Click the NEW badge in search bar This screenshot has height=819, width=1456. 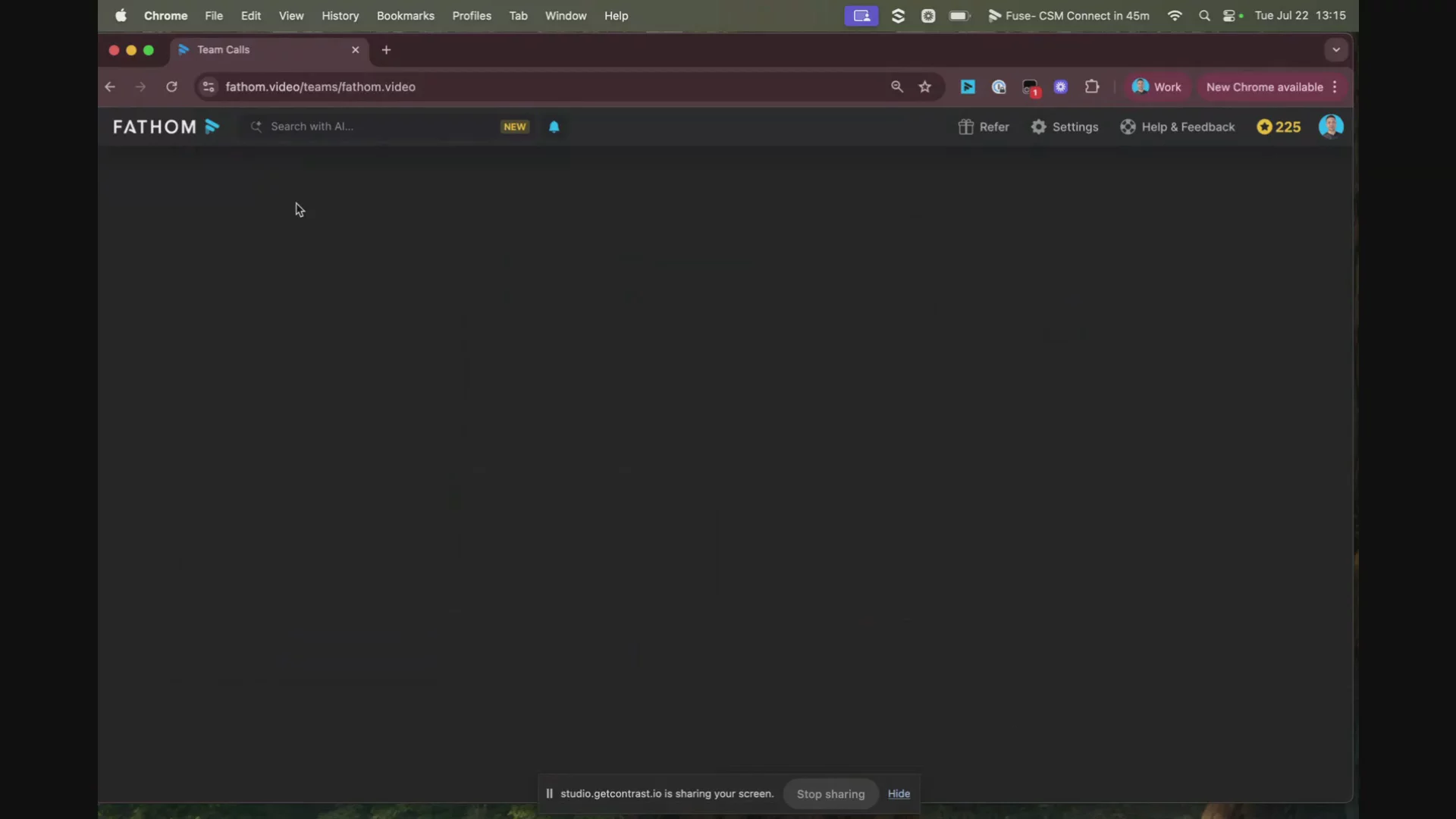(515, 127)
